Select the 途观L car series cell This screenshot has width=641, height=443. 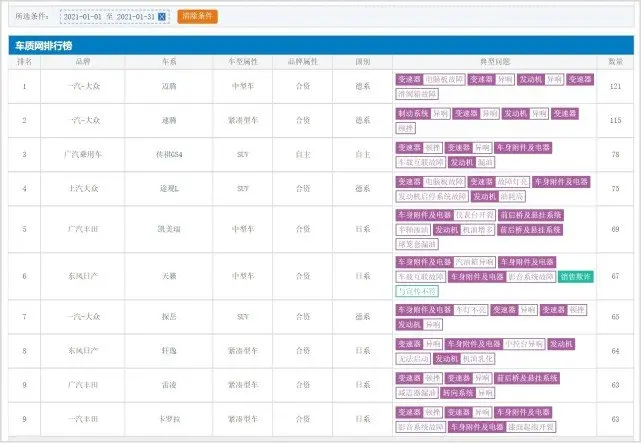(x=169, y=189)
